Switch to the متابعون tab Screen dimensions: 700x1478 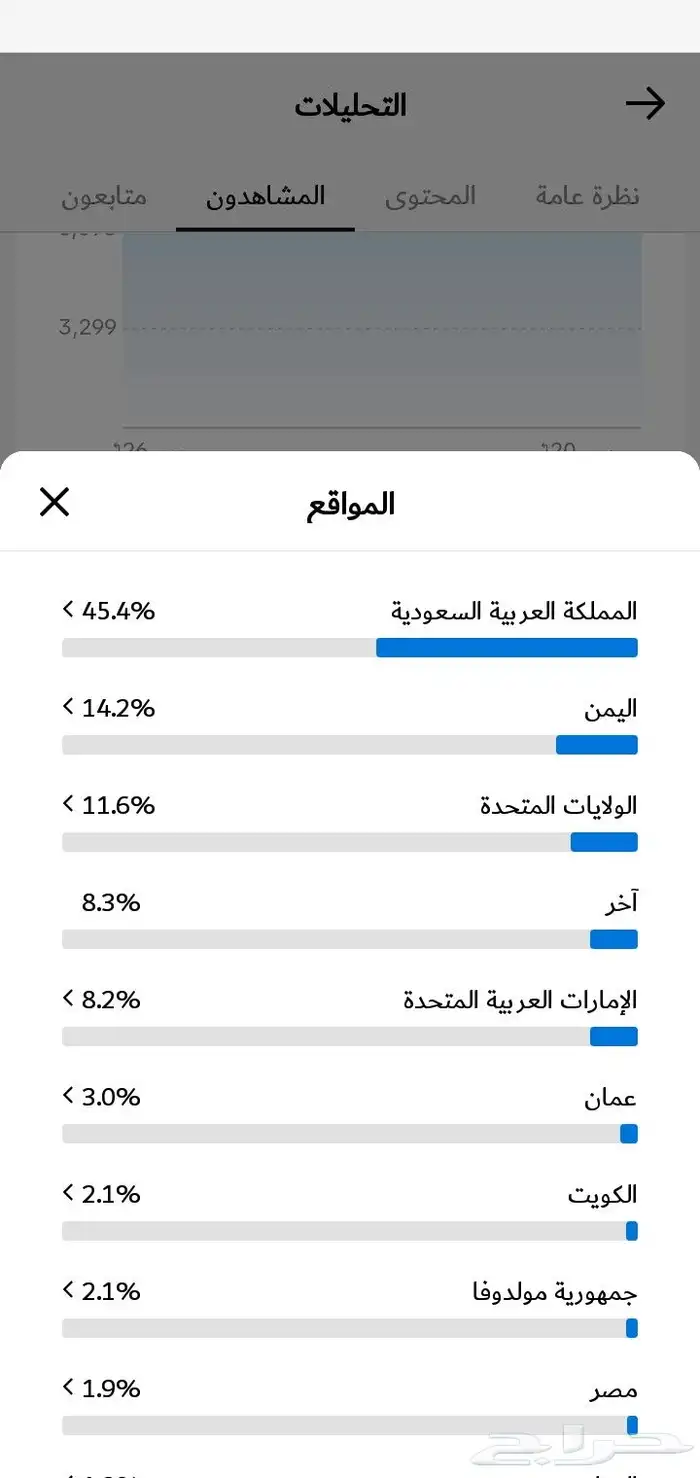(x=104, y=196)
